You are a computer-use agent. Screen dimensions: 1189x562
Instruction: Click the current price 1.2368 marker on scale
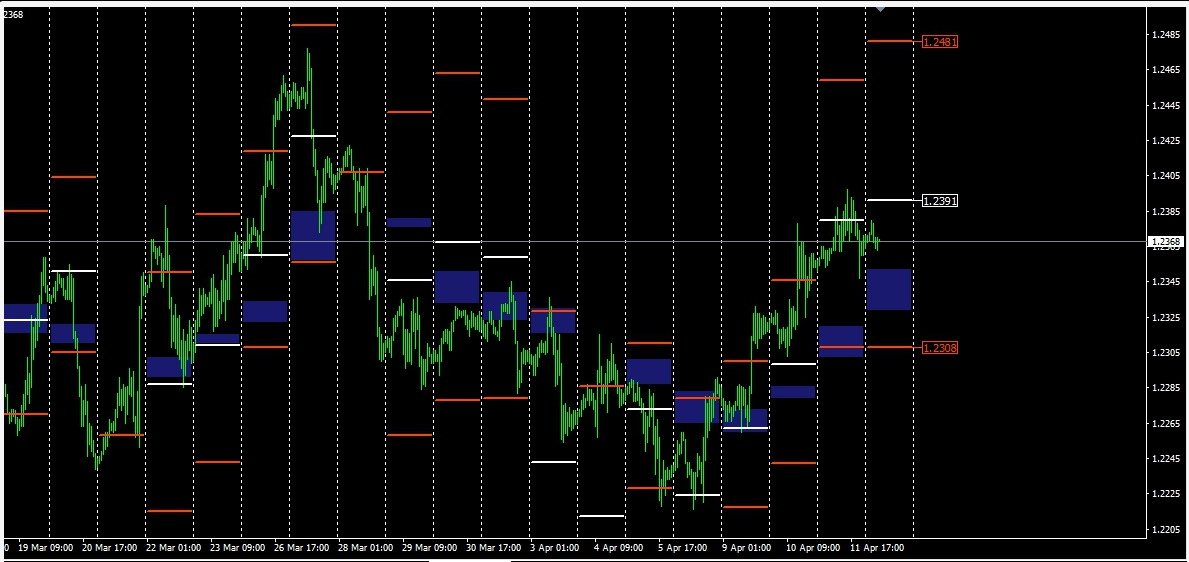click(1165, 242)
